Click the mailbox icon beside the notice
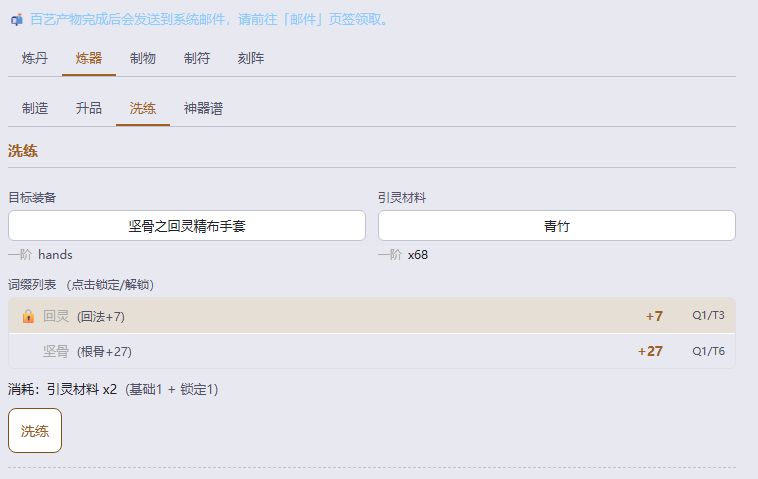The image size is (758, 479). click(17, 20)
